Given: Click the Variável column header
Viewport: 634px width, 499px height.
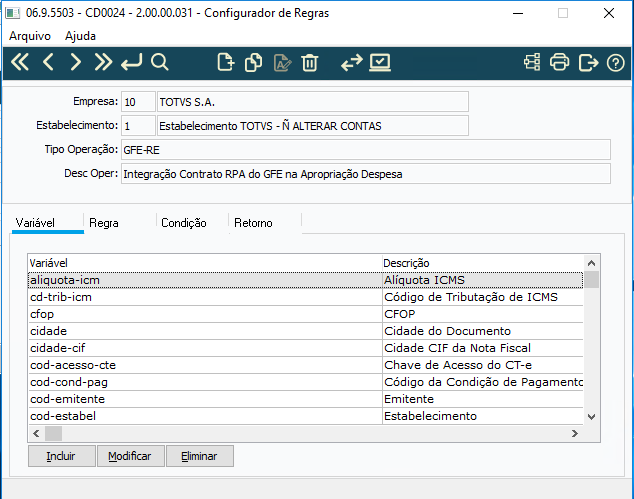Looking at the screenshot, I should [x=205, y=263].
